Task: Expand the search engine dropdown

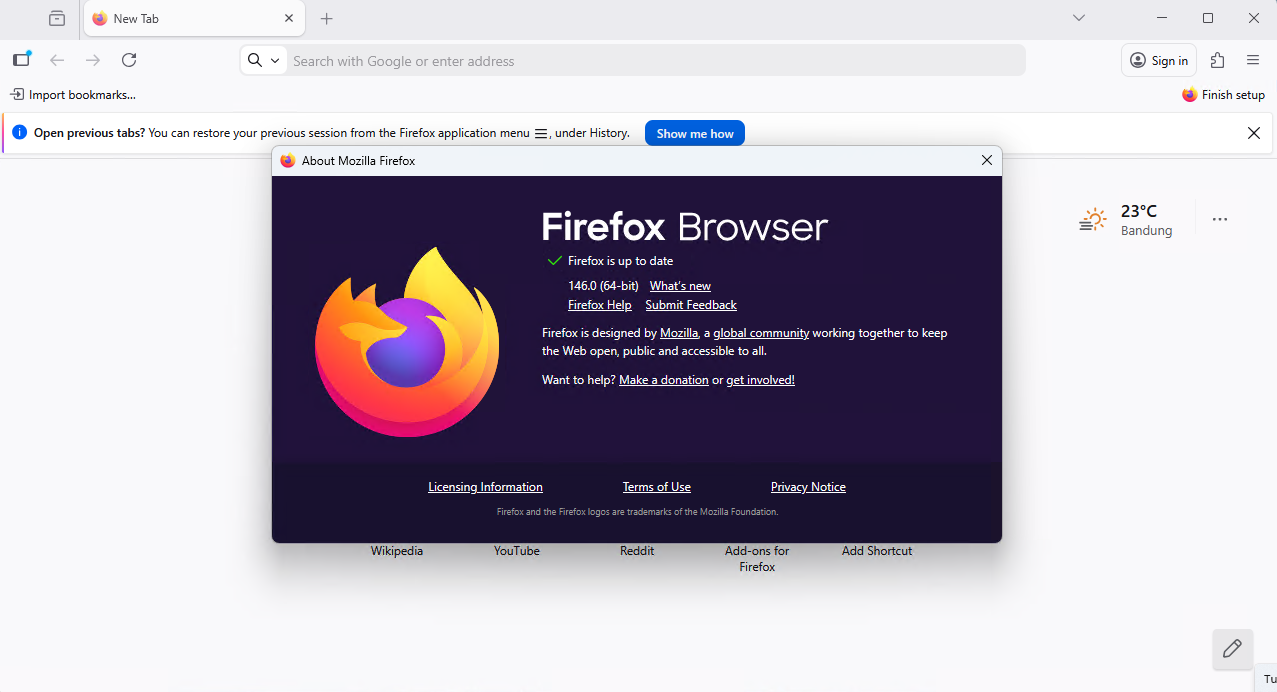Action: coord(265,60)
